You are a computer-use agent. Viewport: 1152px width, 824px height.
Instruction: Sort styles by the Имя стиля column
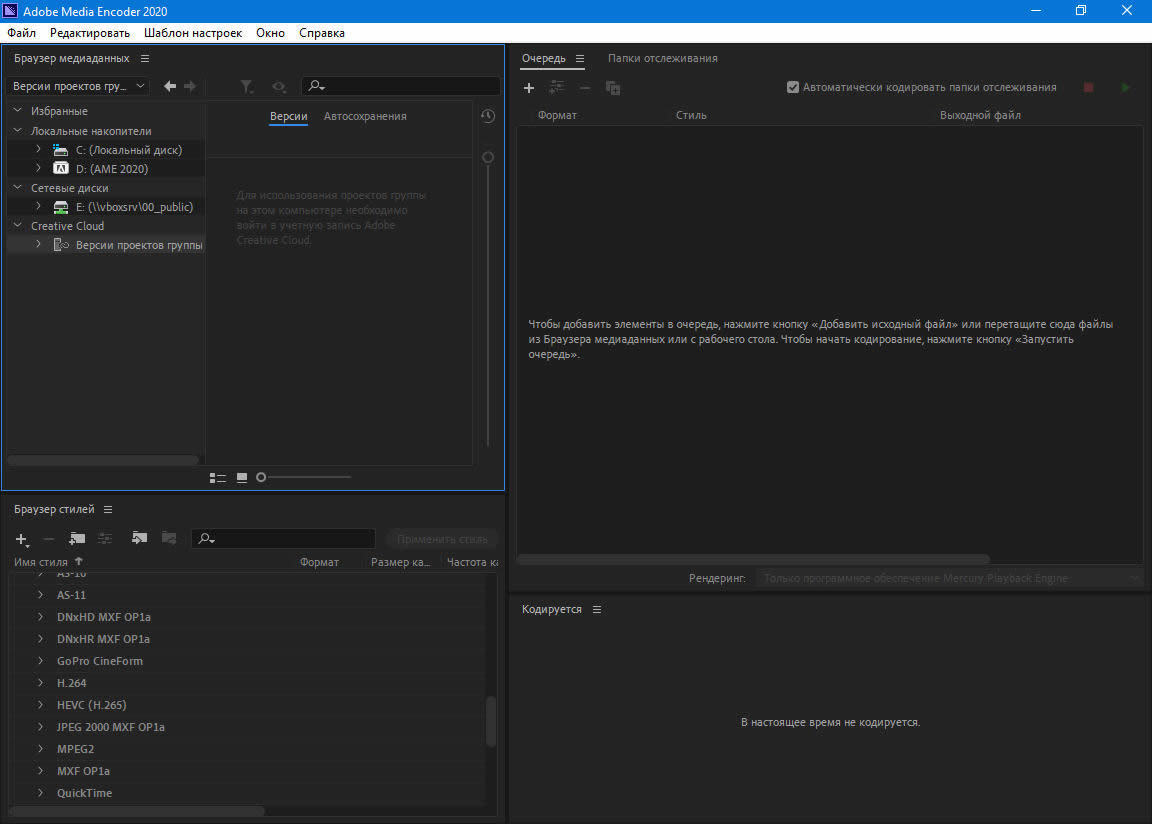[41, 563]
